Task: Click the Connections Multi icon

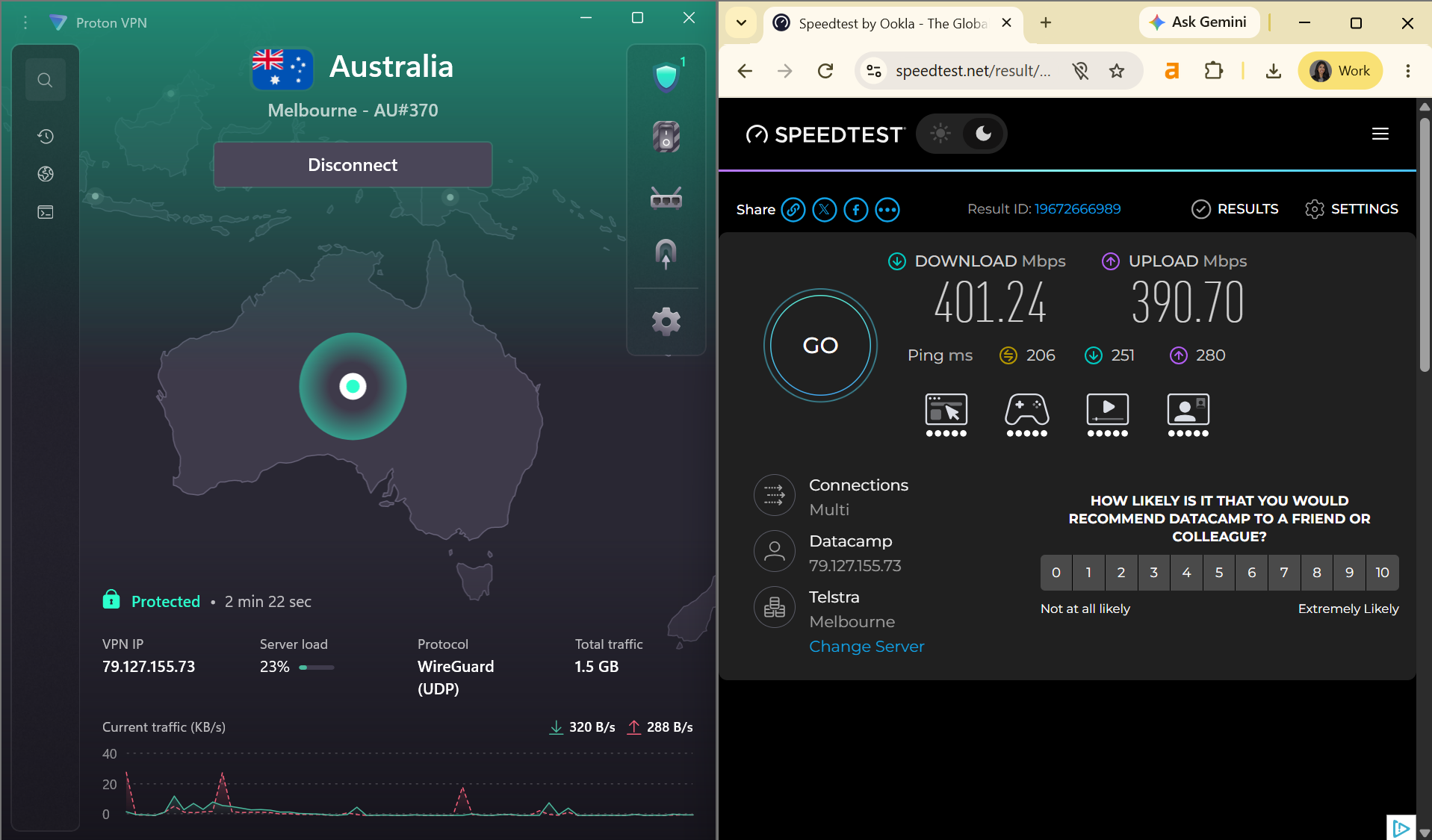Action: point(775,495)
